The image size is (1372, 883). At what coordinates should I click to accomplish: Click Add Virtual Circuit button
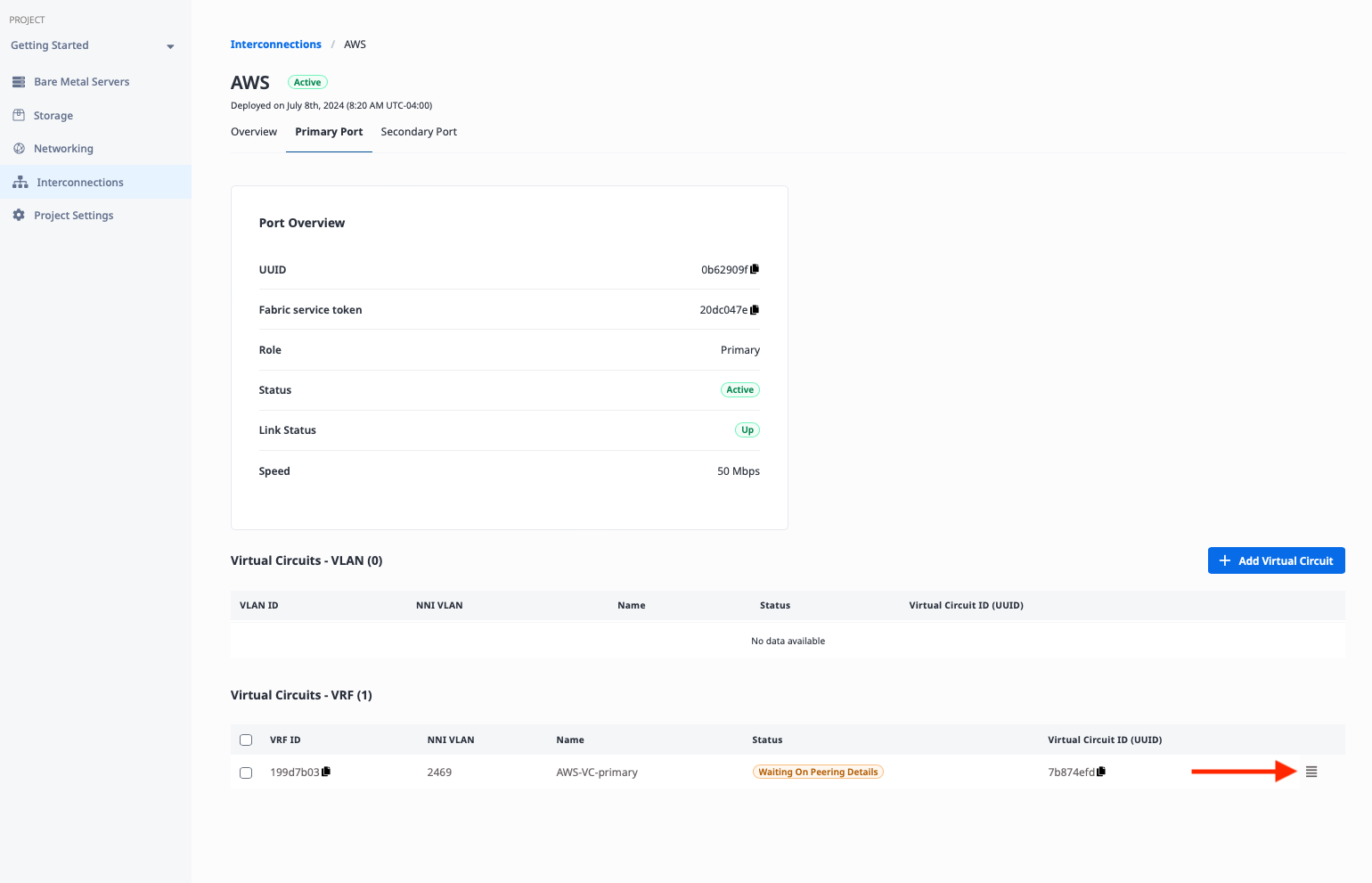pyautogui.click(x=1276, y=560)
